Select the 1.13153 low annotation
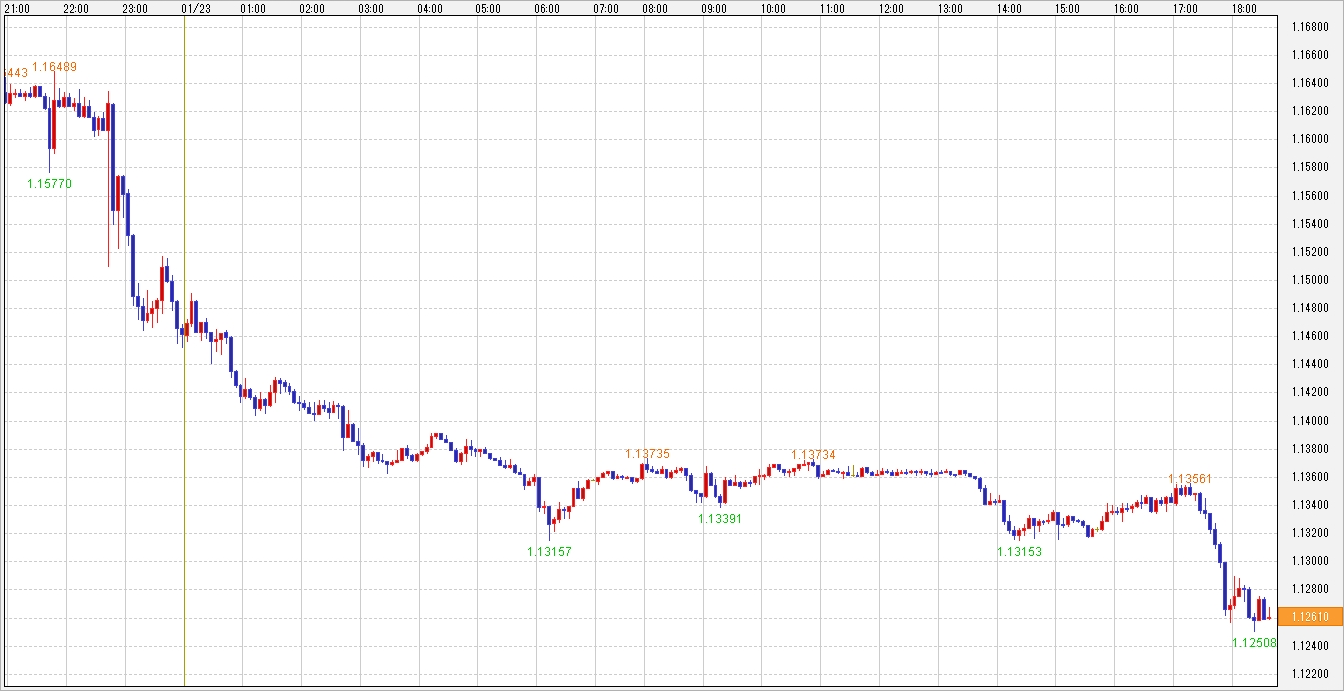Screen dimensions: 1344x691 pos(1019,551)
